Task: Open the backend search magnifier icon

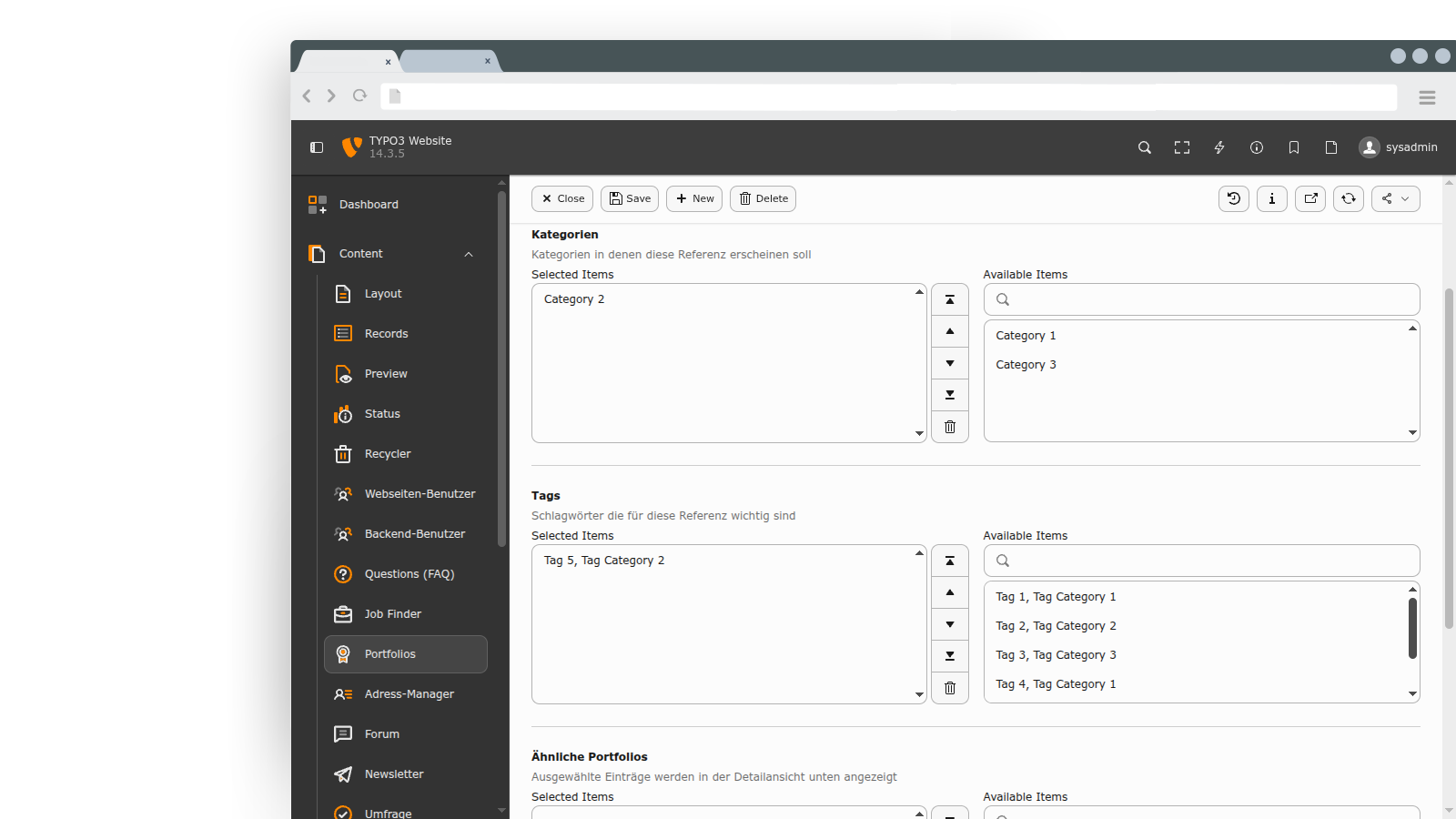Action: coord(1145,147)
